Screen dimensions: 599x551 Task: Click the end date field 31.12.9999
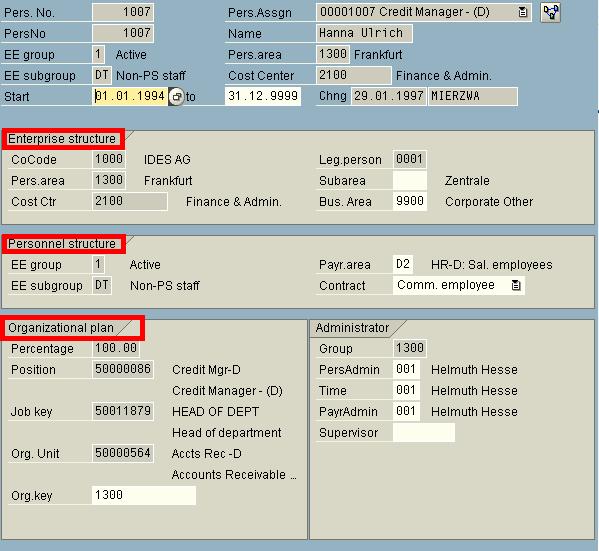(x=263, y=96)
